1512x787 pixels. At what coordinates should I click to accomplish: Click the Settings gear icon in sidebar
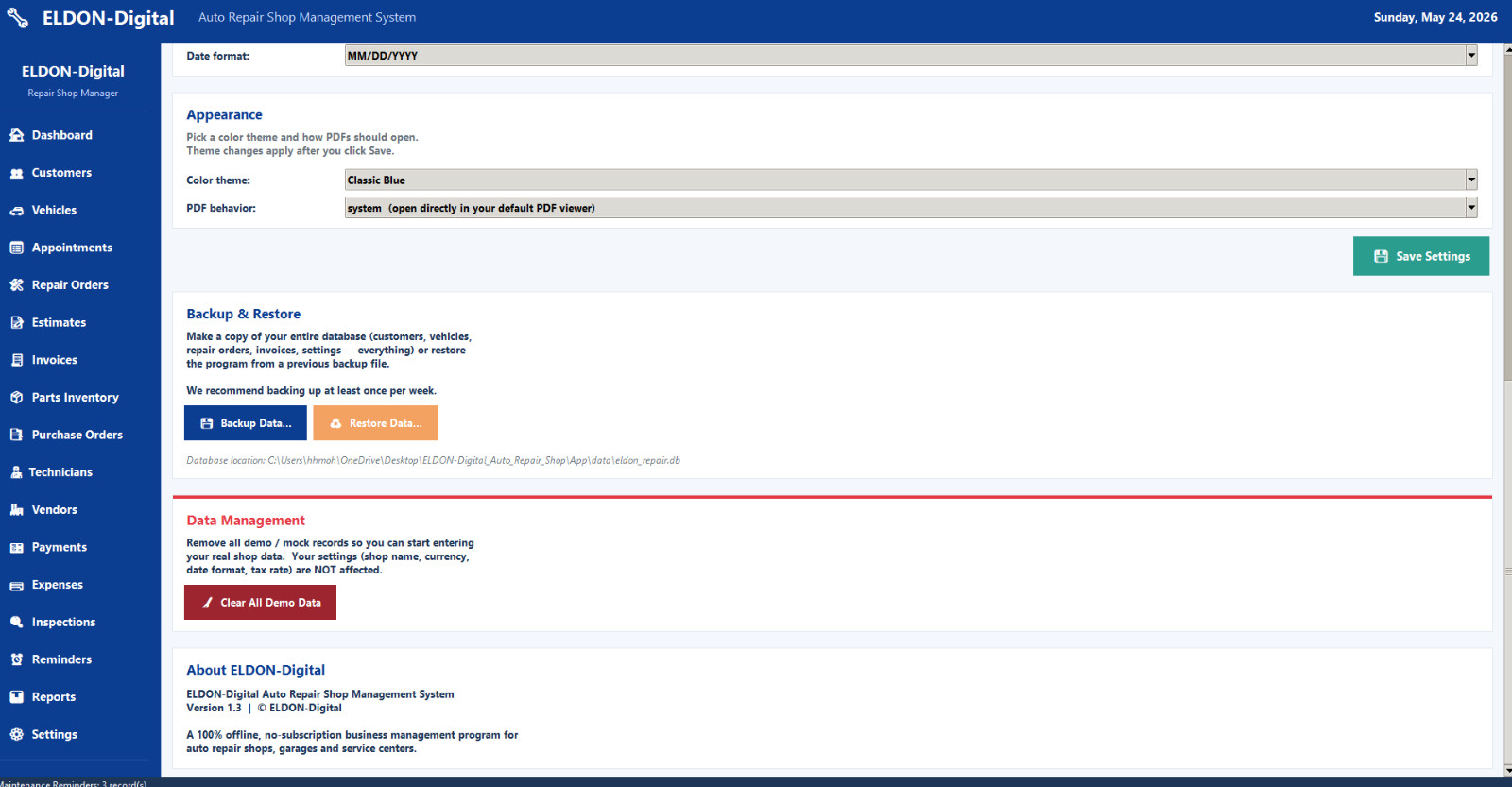(x=16, y=735)
